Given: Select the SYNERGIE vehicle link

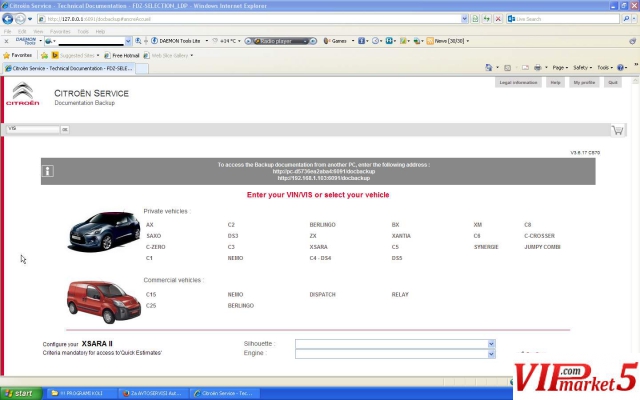Looking at the screenshot, I should [486, 247].
